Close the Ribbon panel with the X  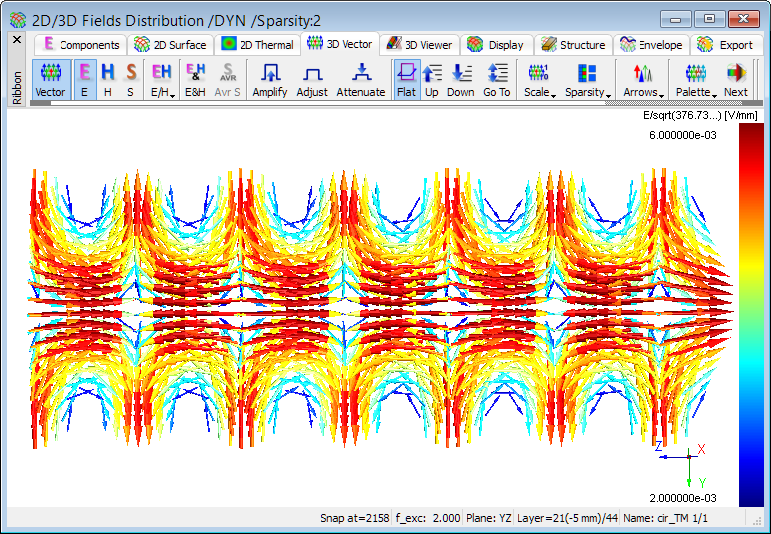[x=16, y=40]
